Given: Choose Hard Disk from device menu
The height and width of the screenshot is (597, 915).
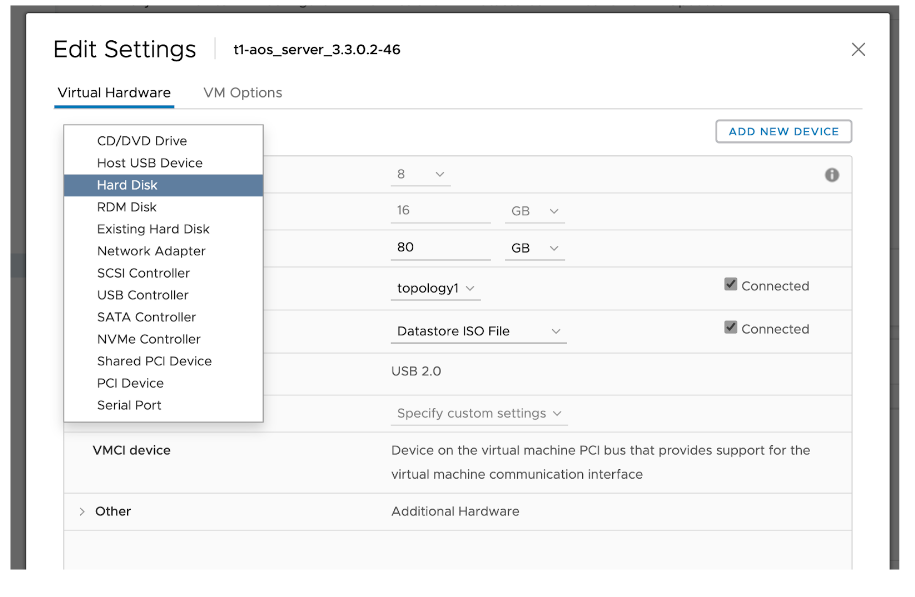Looking at the screenshot, I should click(x=127, y=185).
